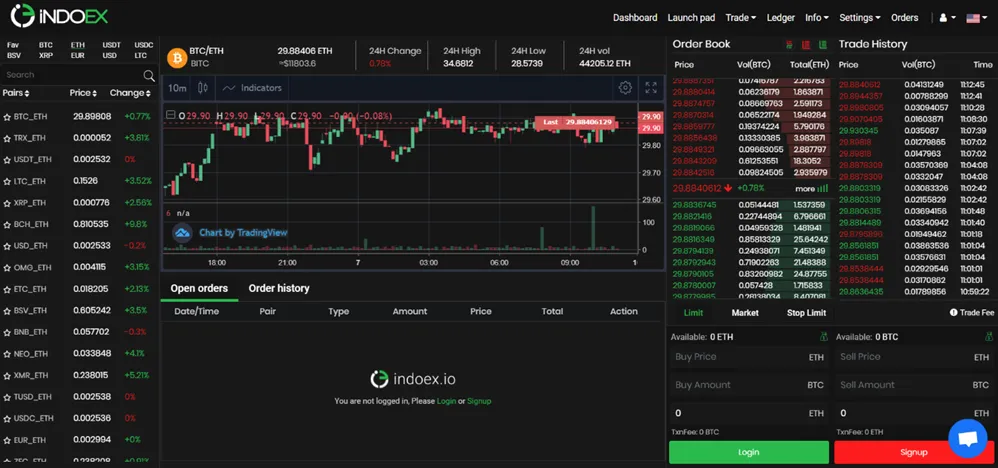The width and height of the screenshot is (998, 468).
Task: Select the Limit order tab
Action: 693,313
